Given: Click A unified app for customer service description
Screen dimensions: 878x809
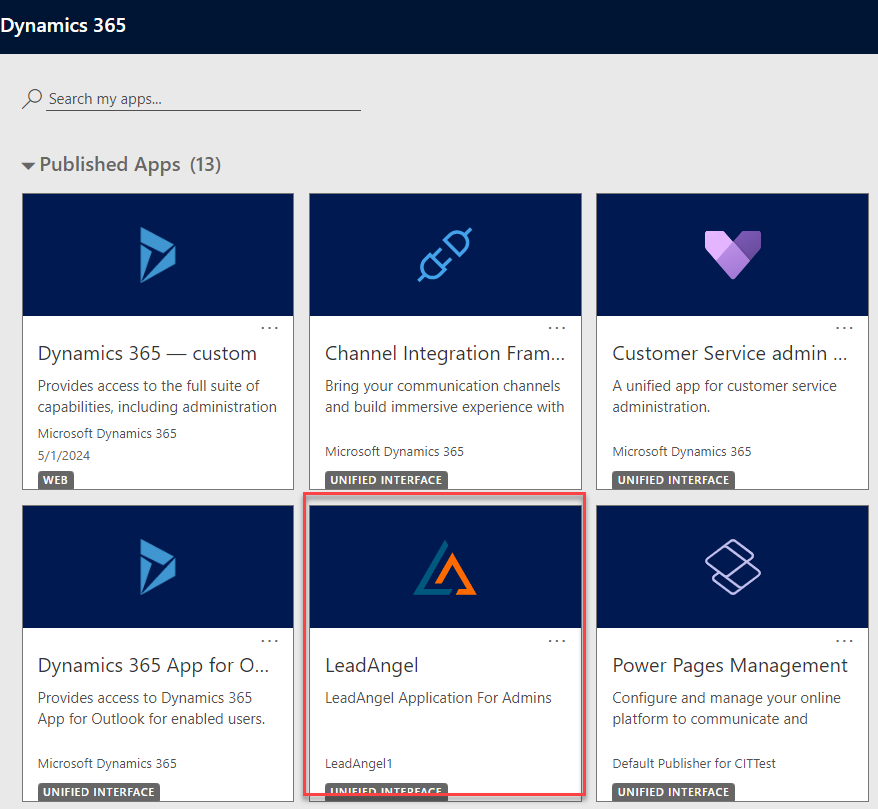Looking at the screenshot, I should (724, 396).
